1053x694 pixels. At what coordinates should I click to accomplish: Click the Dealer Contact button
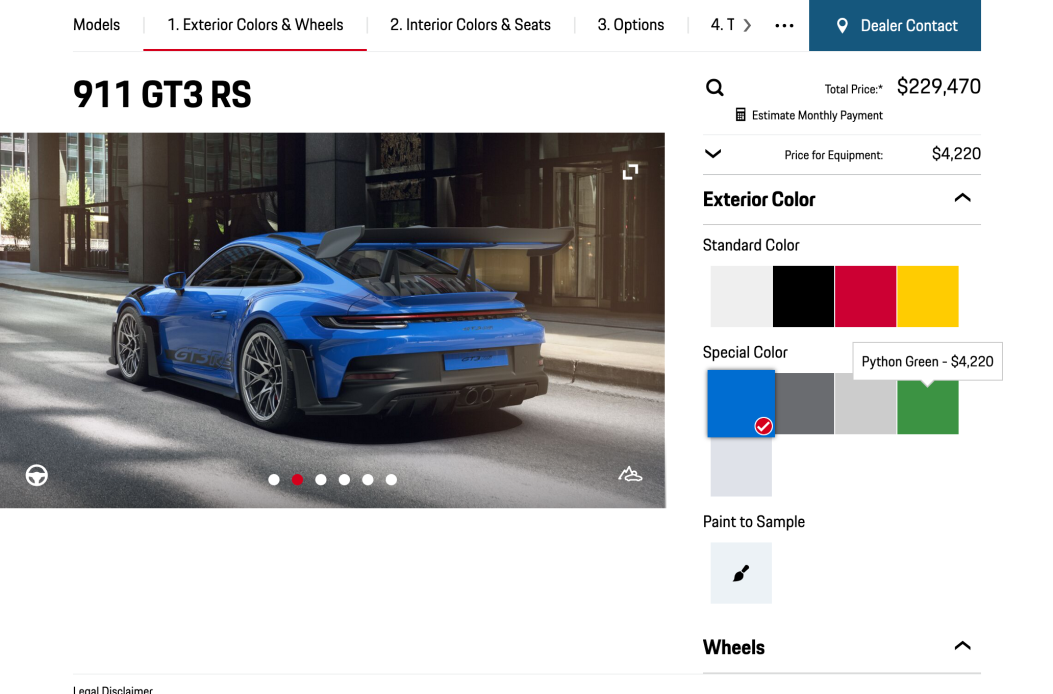895,25
